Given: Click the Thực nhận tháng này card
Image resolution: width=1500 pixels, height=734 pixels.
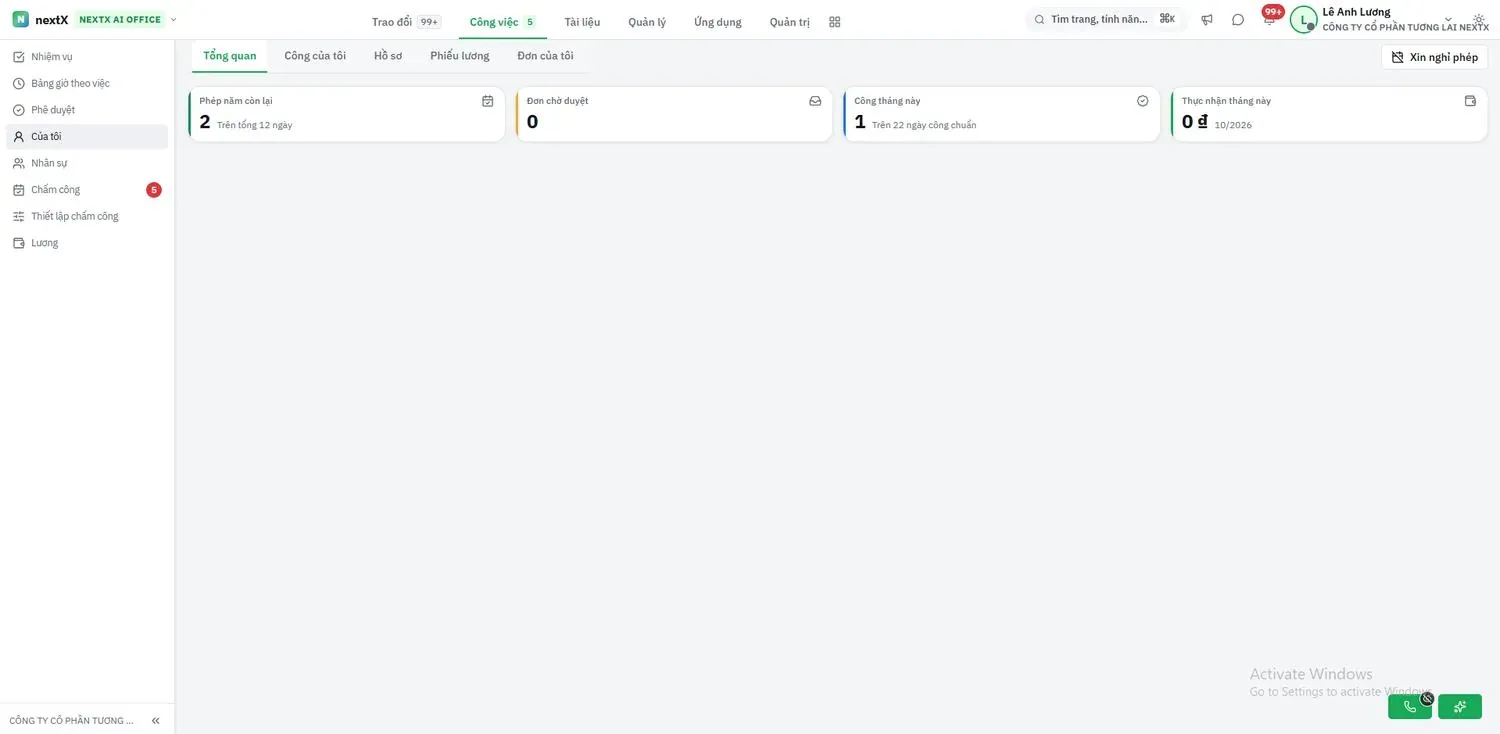Looking at the screenshot, I should coord(1329,114).
